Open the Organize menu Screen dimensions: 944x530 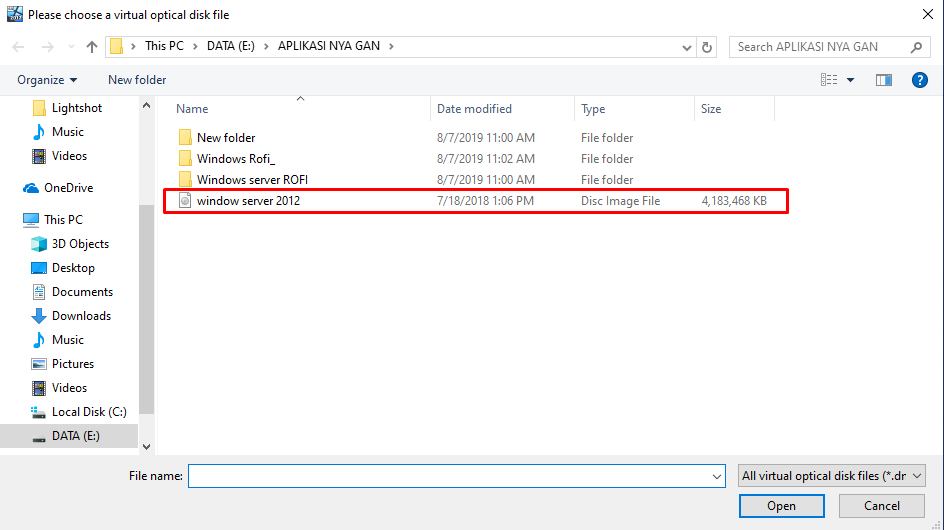tap(47, 80)
